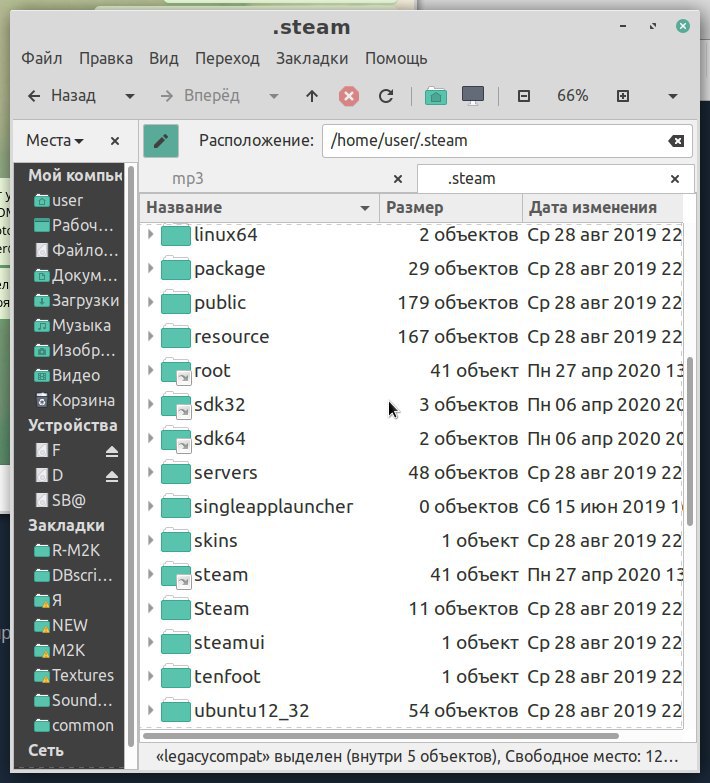Go back with the Назад button
Image resolution: width=710 pixels, height=783 pixels.
(x=62, y=96)
